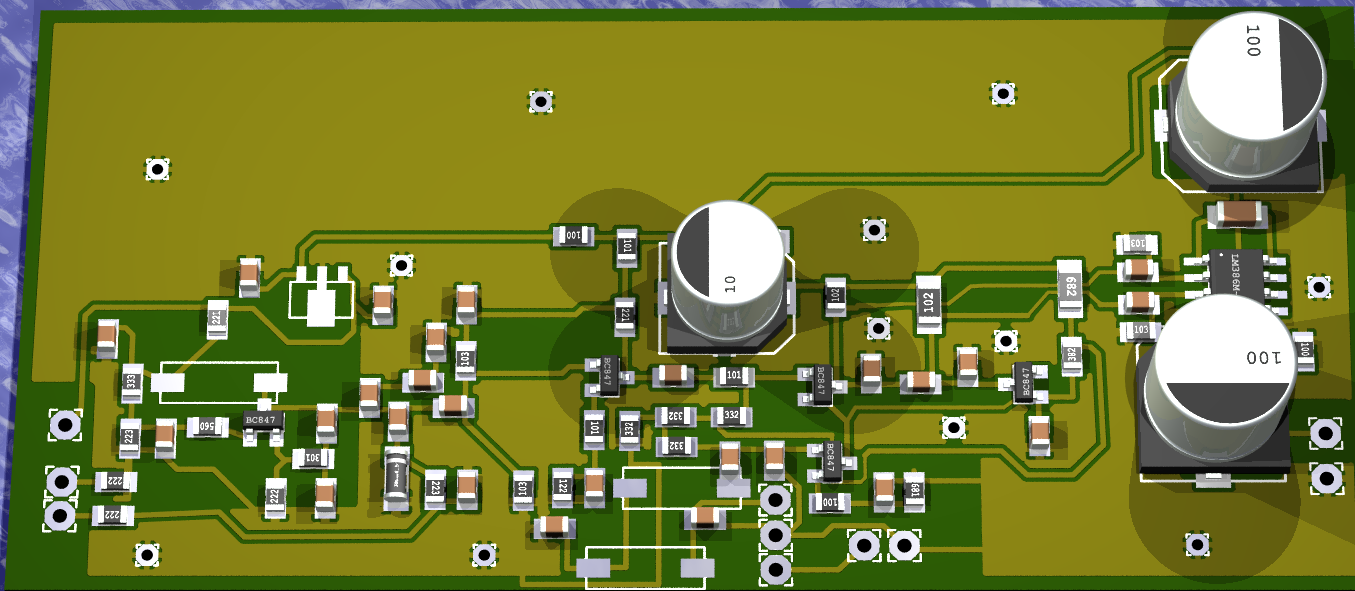Select the resistor labeled 301
Image resolution: width=1355 pixels, height=591 pixels.
pos(311,458)
